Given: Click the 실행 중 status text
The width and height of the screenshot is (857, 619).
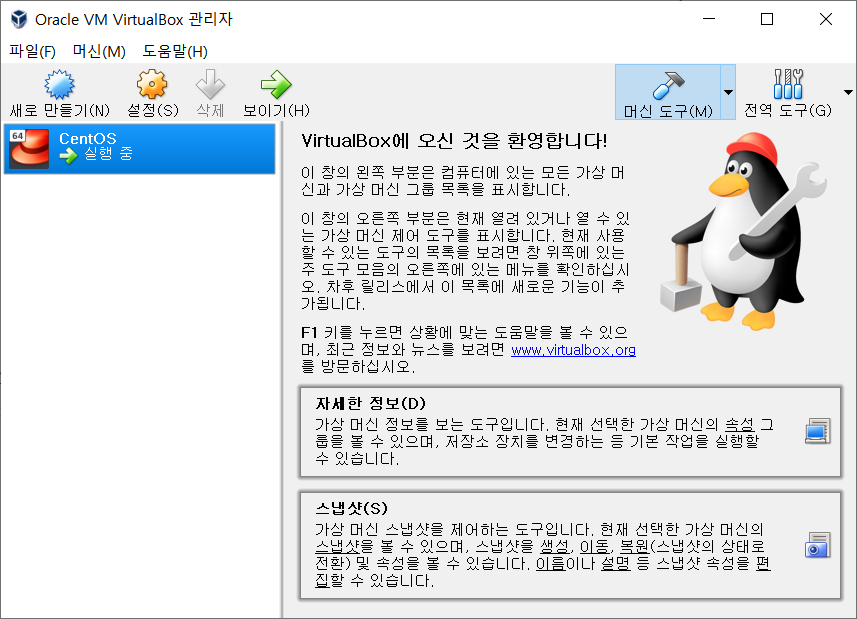Looking at the screenshot, I should [108, 154].
